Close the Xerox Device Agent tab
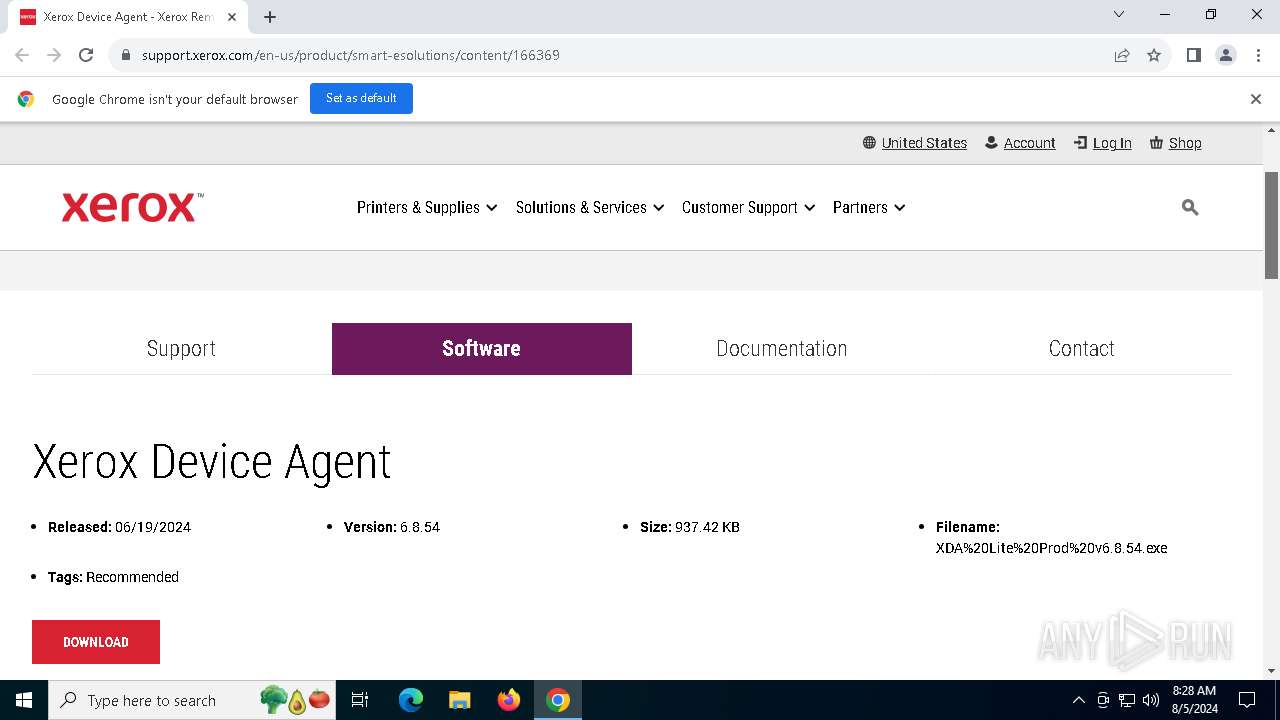Viewport: 1280px width, 720px height. tap(232, 17)
